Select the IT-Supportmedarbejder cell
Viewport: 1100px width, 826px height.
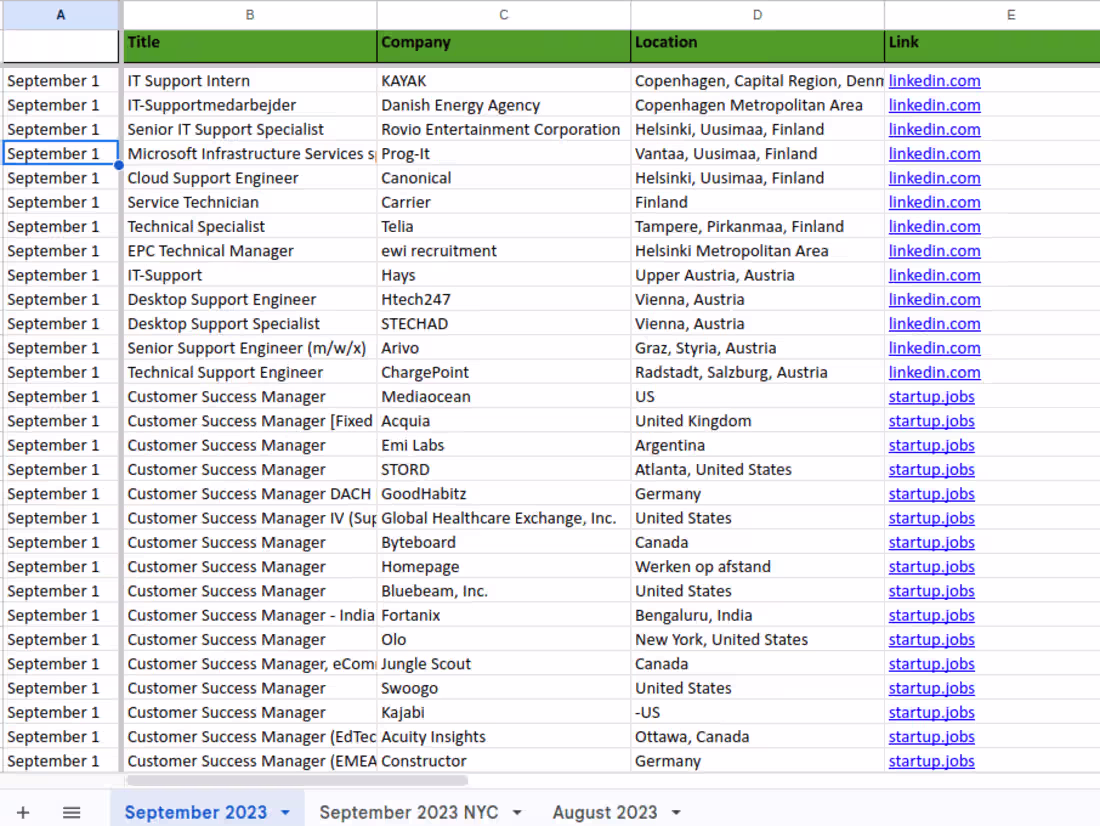[x=250, y=105]
